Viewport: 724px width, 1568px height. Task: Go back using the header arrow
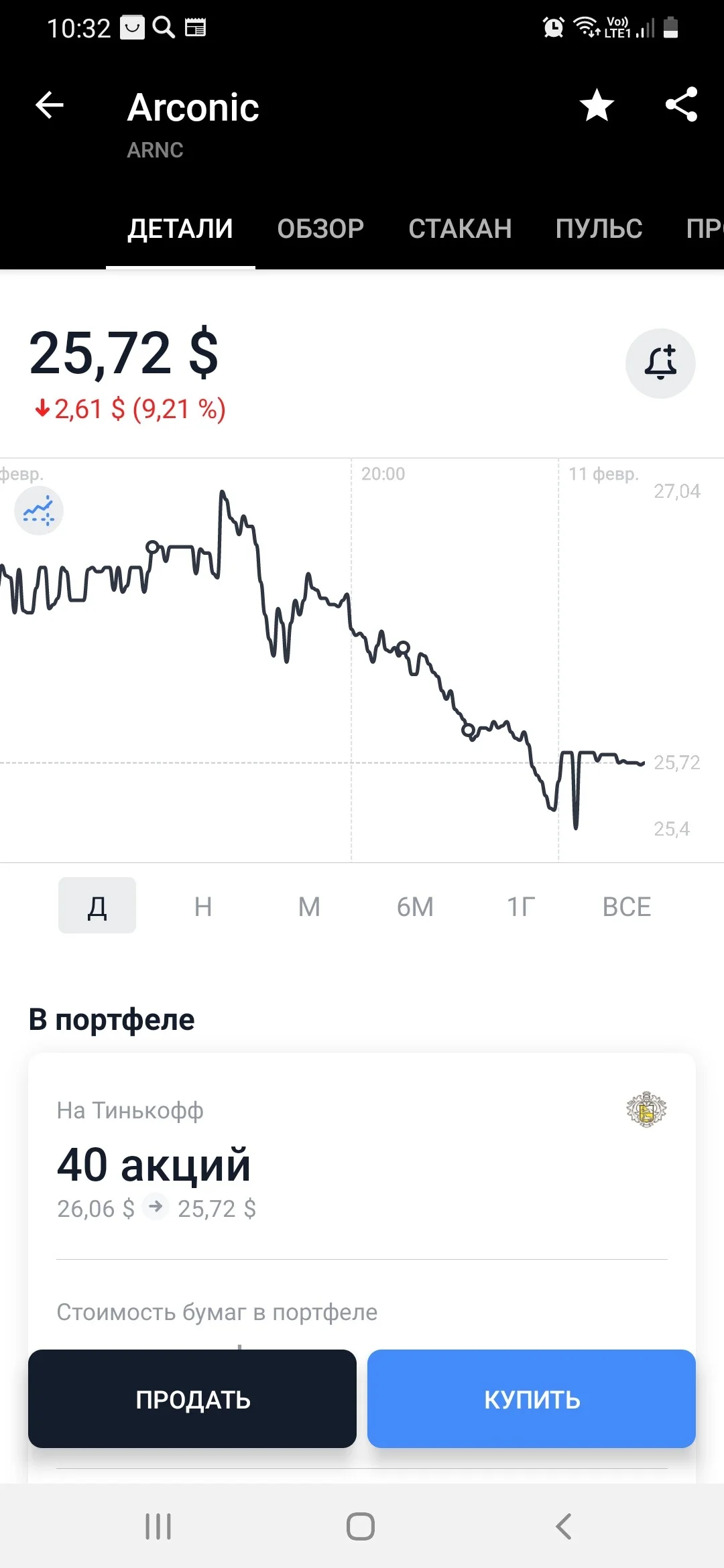coord(50,105)
